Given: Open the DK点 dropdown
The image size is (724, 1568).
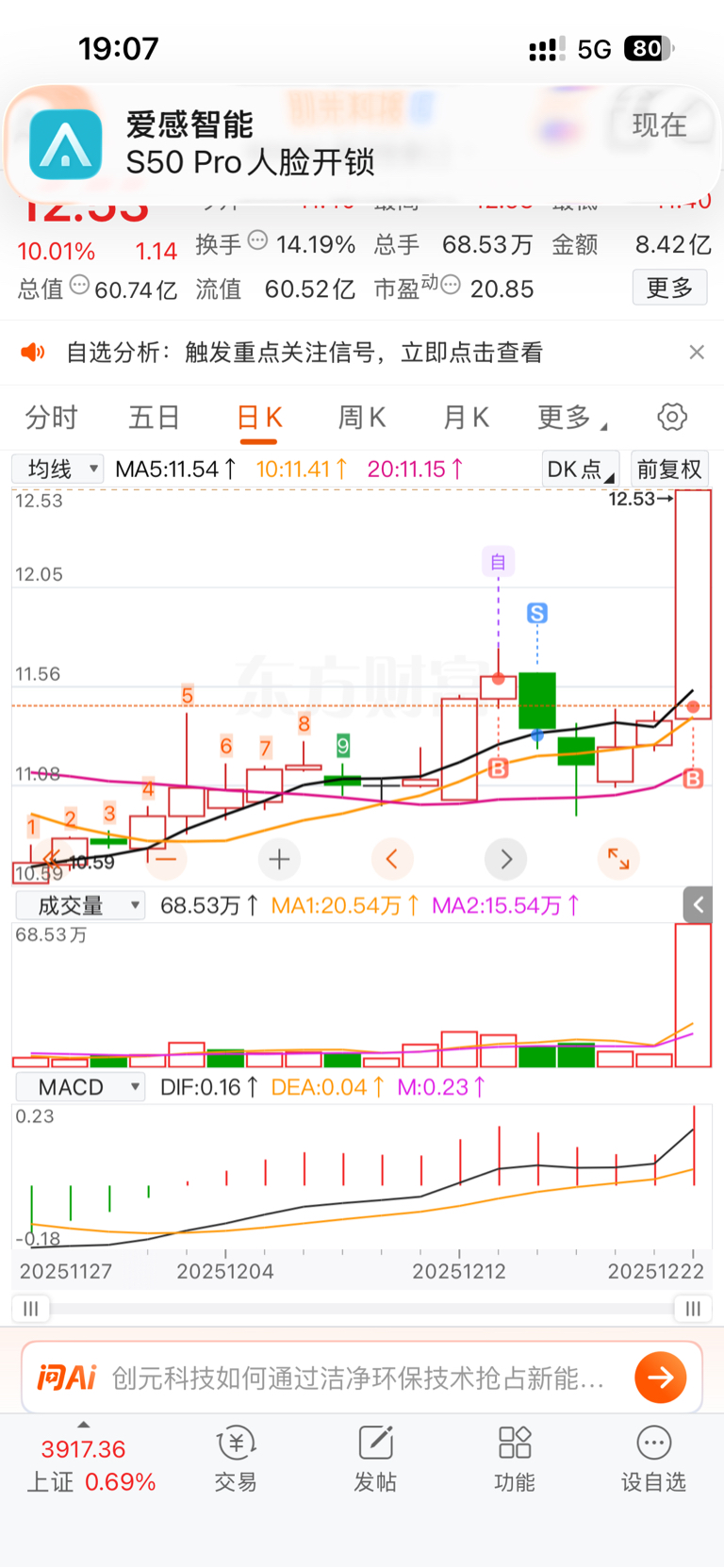Looking at the screenshot, I should coord(580,469).
